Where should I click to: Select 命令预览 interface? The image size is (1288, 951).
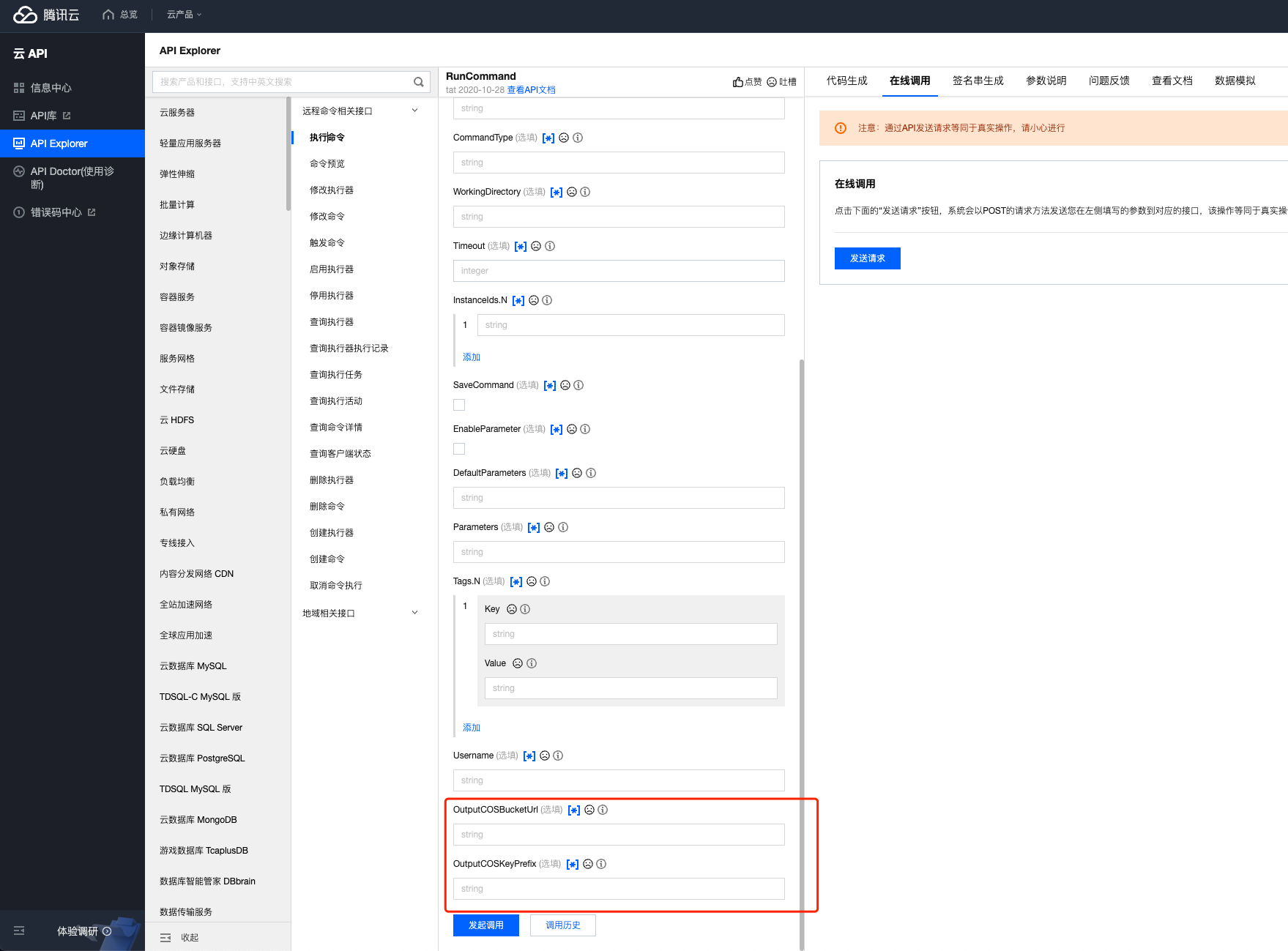pos(327,164)
